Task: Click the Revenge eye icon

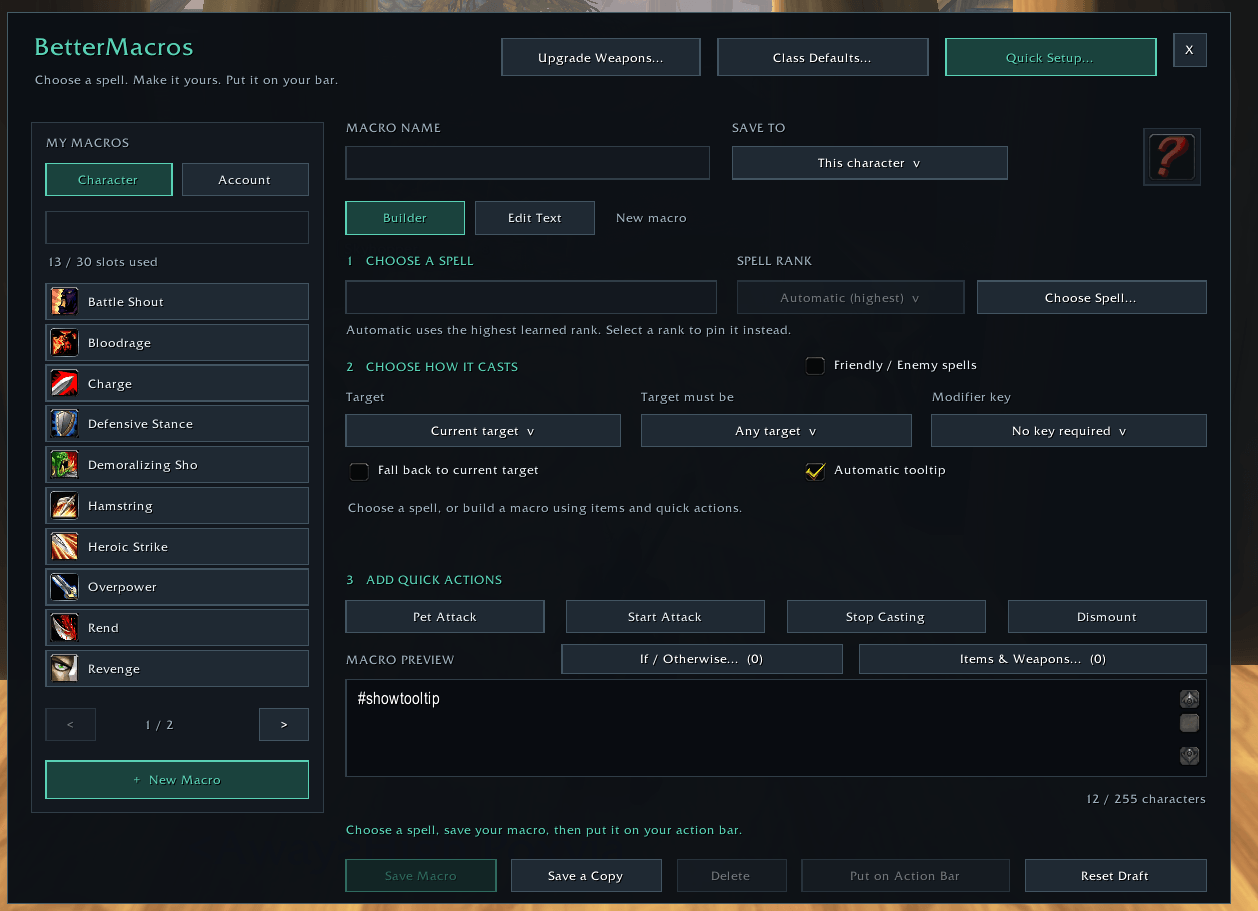Action: click(x=64, y=669)
